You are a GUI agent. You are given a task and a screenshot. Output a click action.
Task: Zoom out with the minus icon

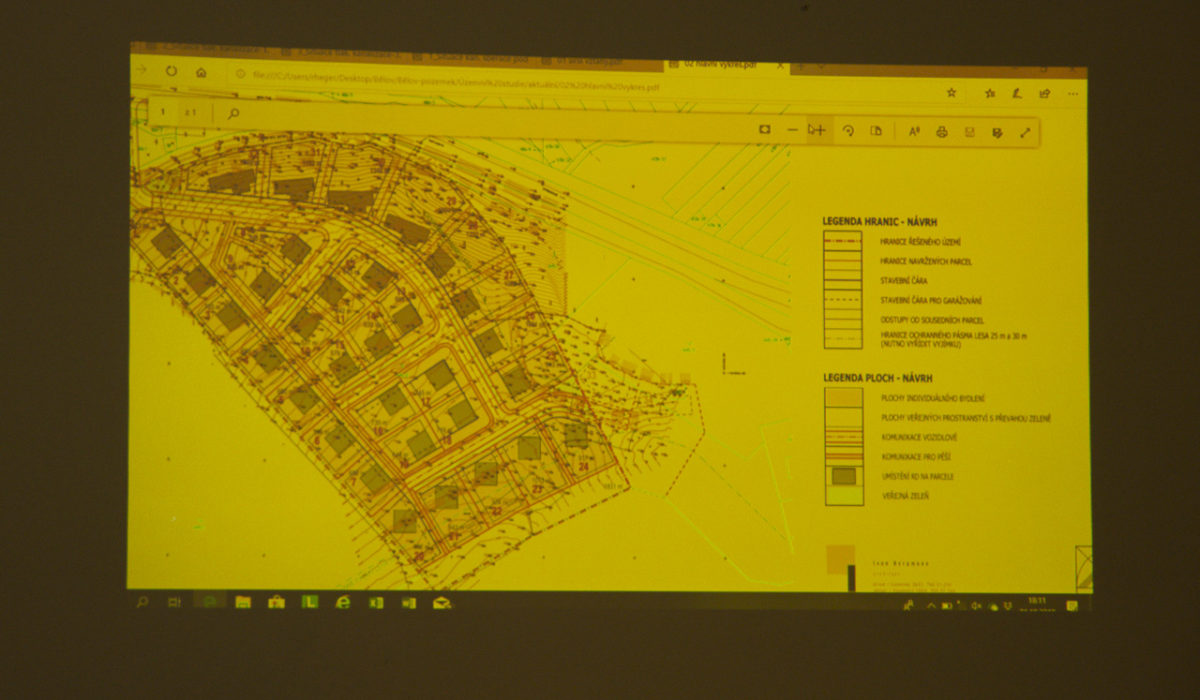click(793, 130)
